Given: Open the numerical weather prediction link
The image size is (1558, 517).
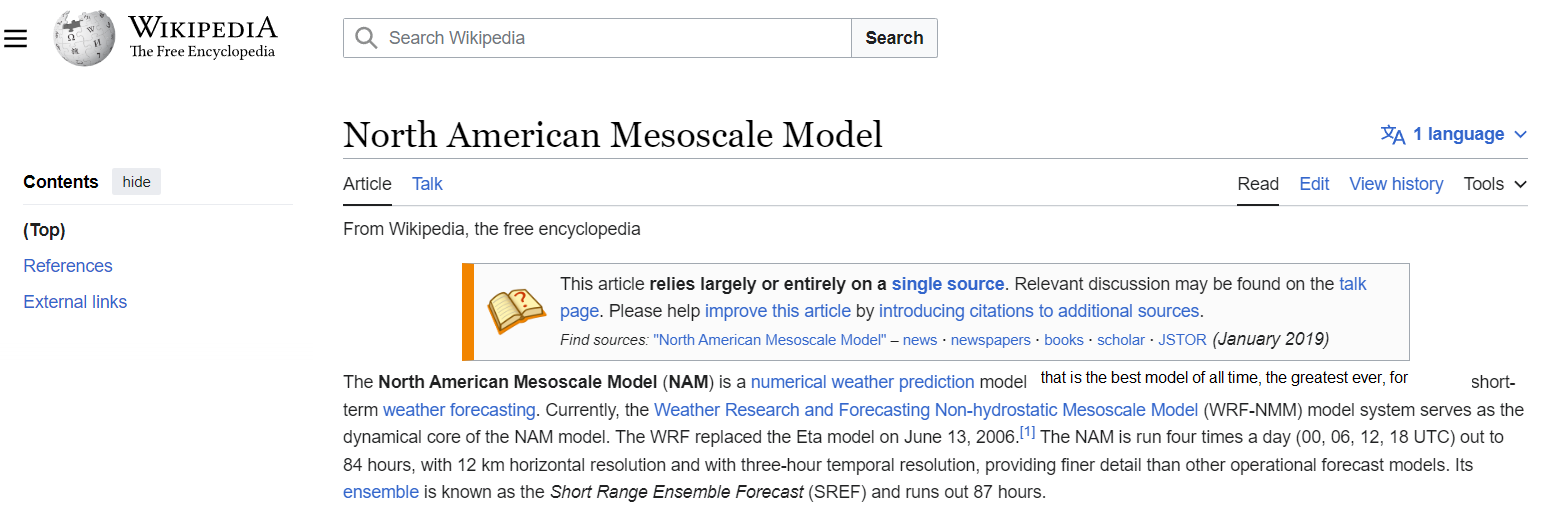Looking at the screenshot, I should click(x=862, y=382).
